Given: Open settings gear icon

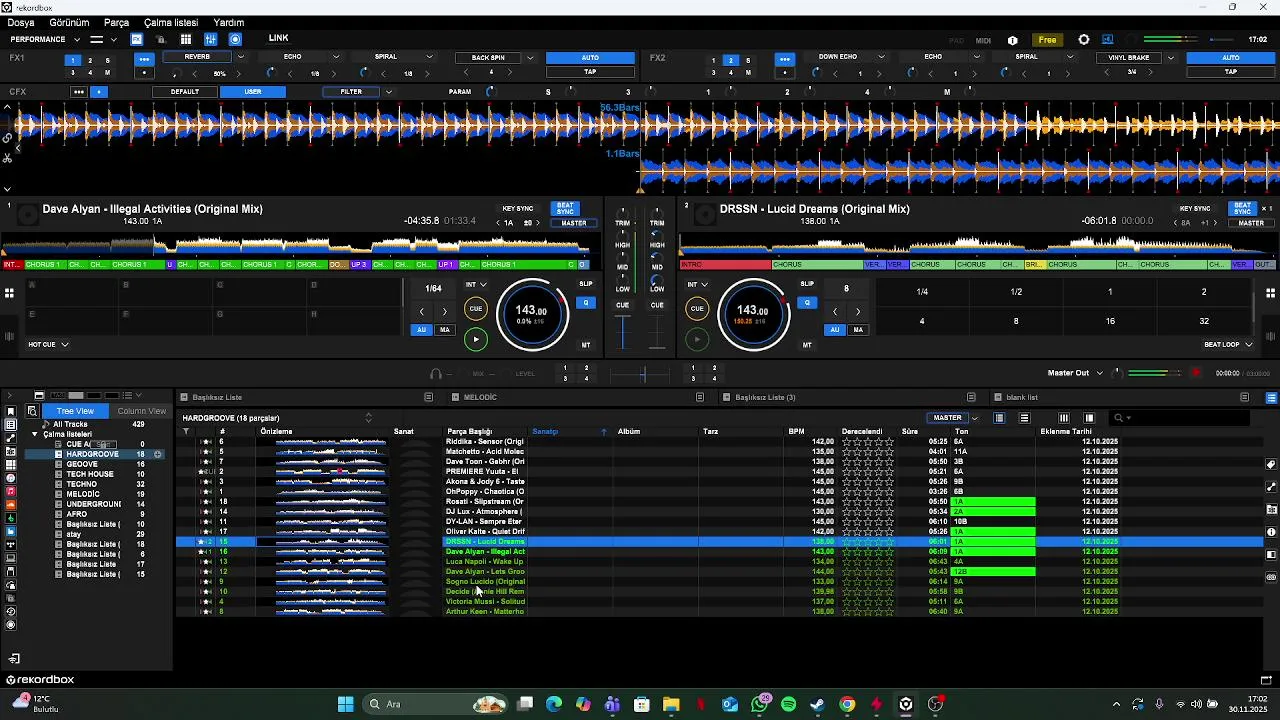Looking at the screenshot, I should (1084, 40).
